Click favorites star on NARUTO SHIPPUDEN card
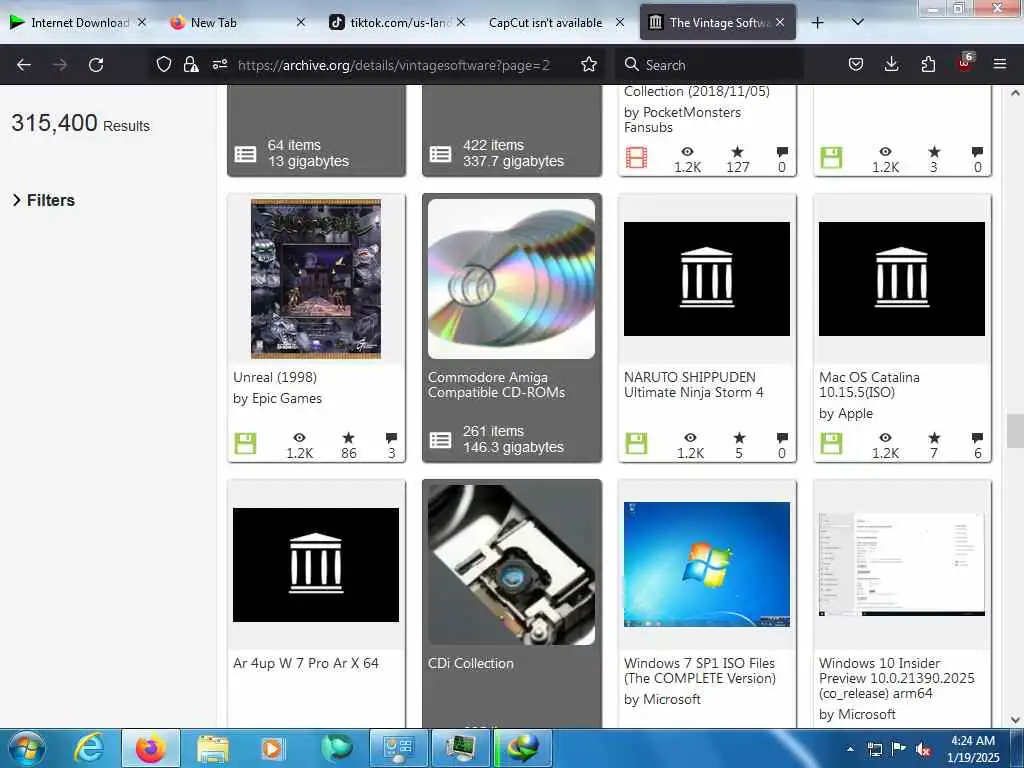This screenshot has width=1024, height=768. 739,438
